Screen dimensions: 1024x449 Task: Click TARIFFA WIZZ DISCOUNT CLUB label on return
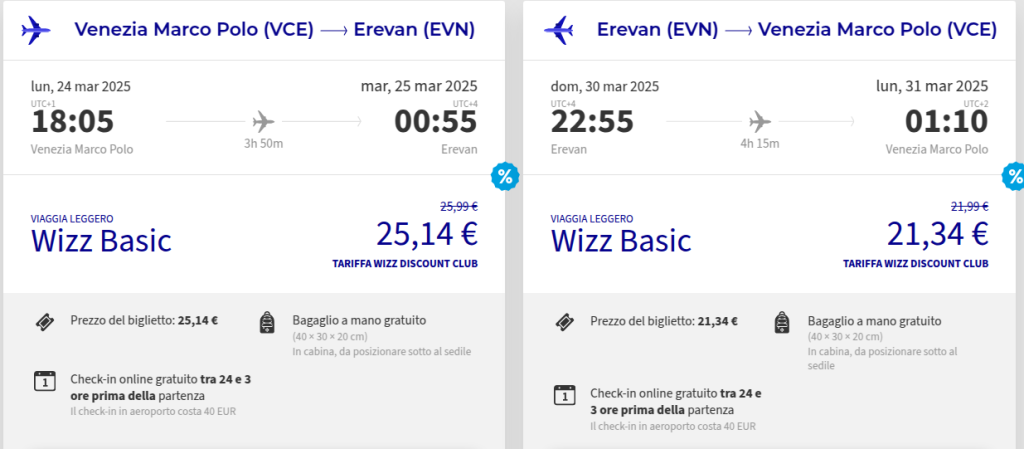pos(915,264)
